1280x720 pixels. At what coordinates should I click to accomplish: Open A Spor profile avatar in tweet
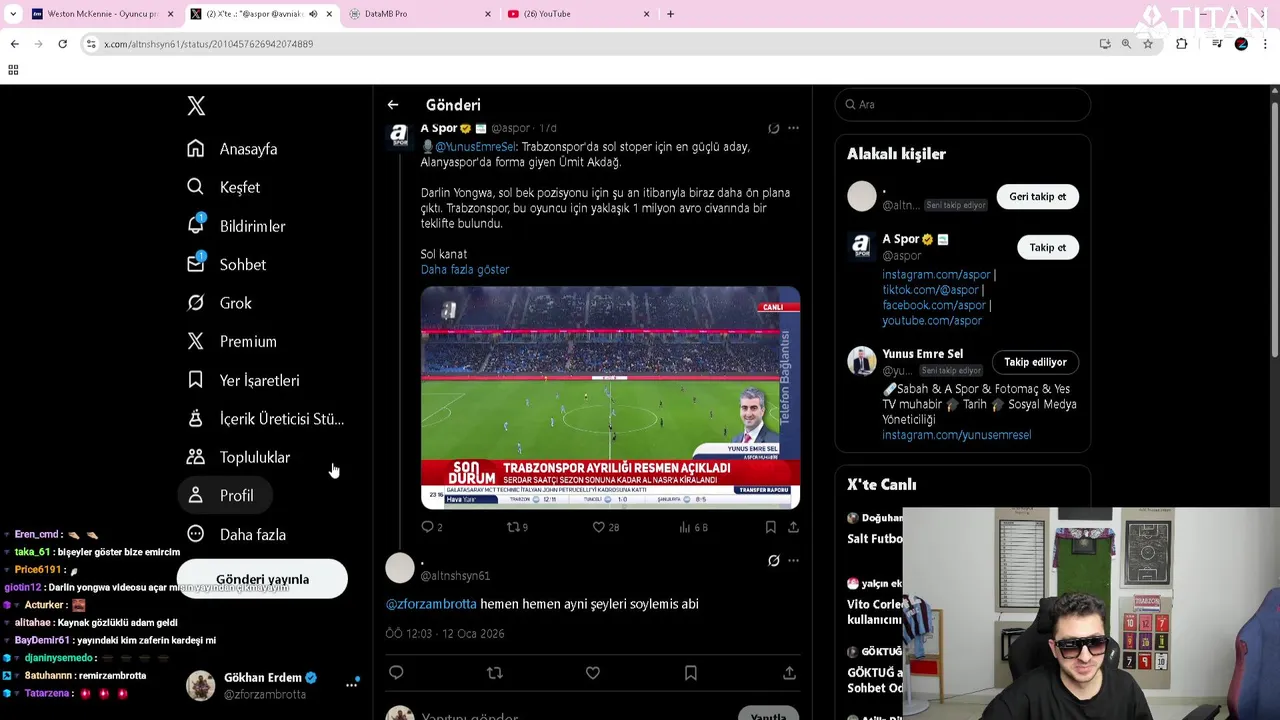point(400,135)
